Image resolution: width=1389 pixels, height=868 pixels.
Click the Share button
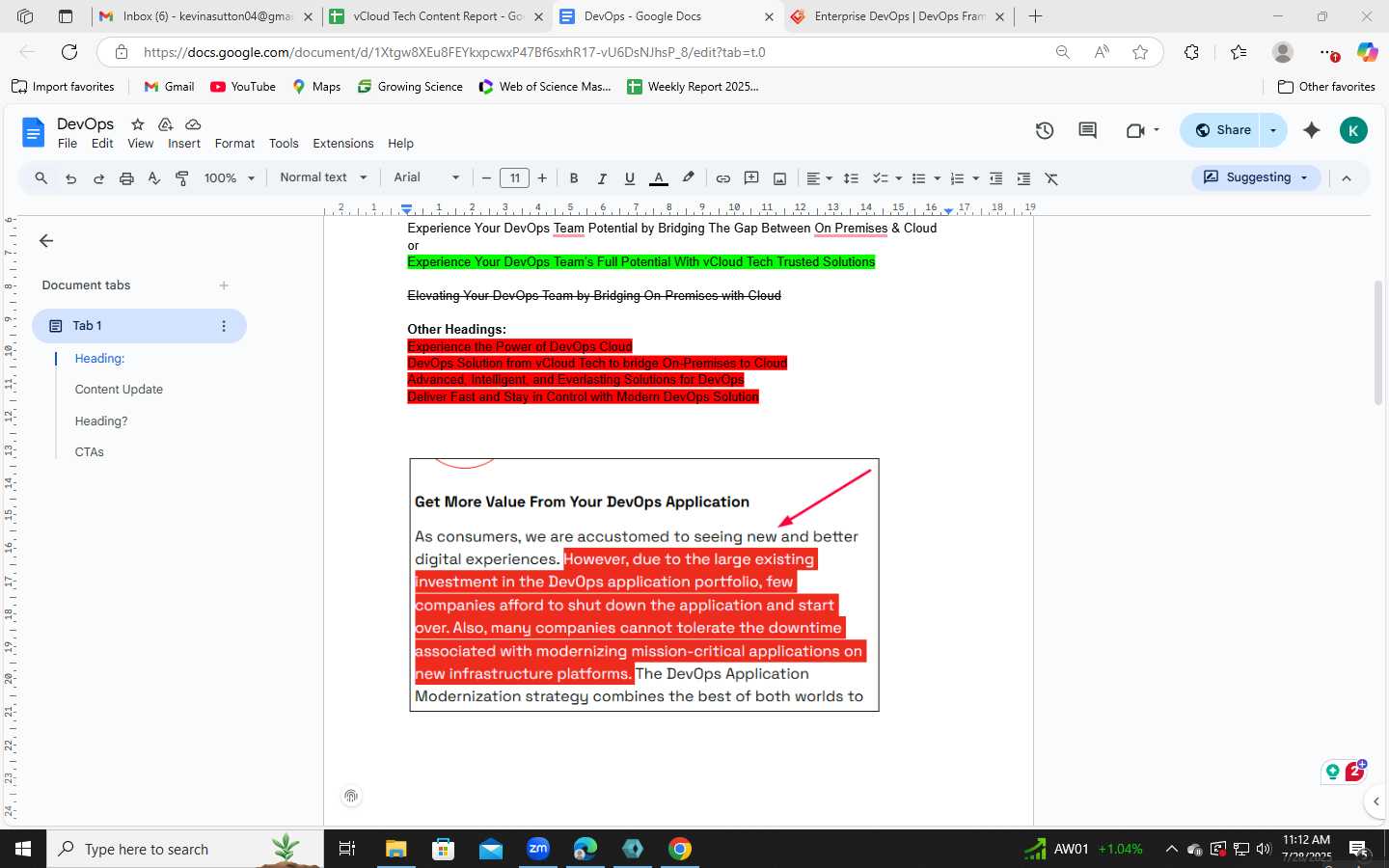click(x=1220, y=130)
